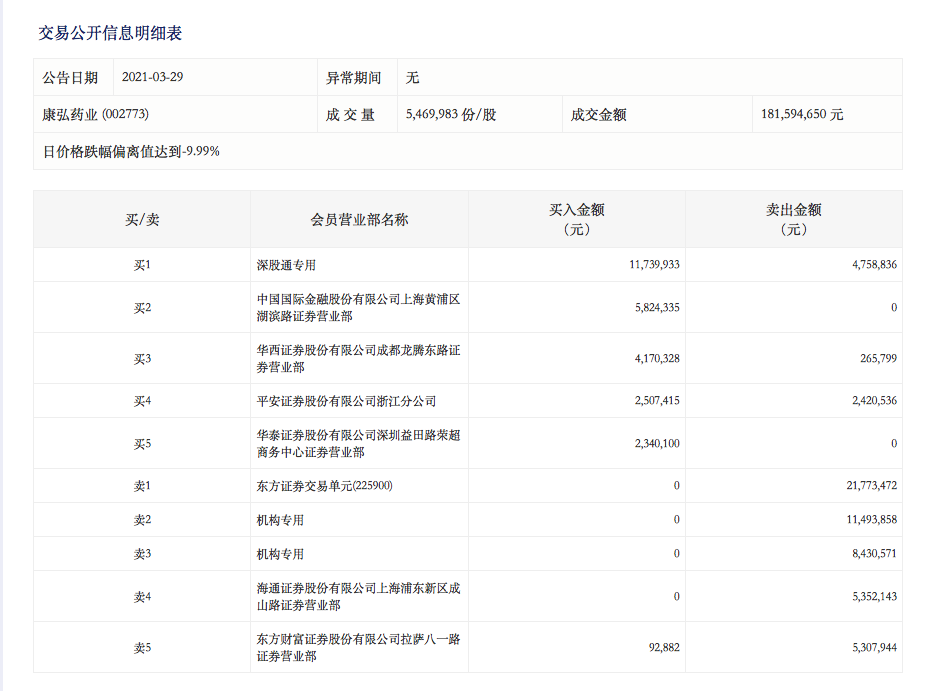Select buy amount 11,739,933
Image resolution: width=932 pixels, height=691 pixels.
(654, 264)
